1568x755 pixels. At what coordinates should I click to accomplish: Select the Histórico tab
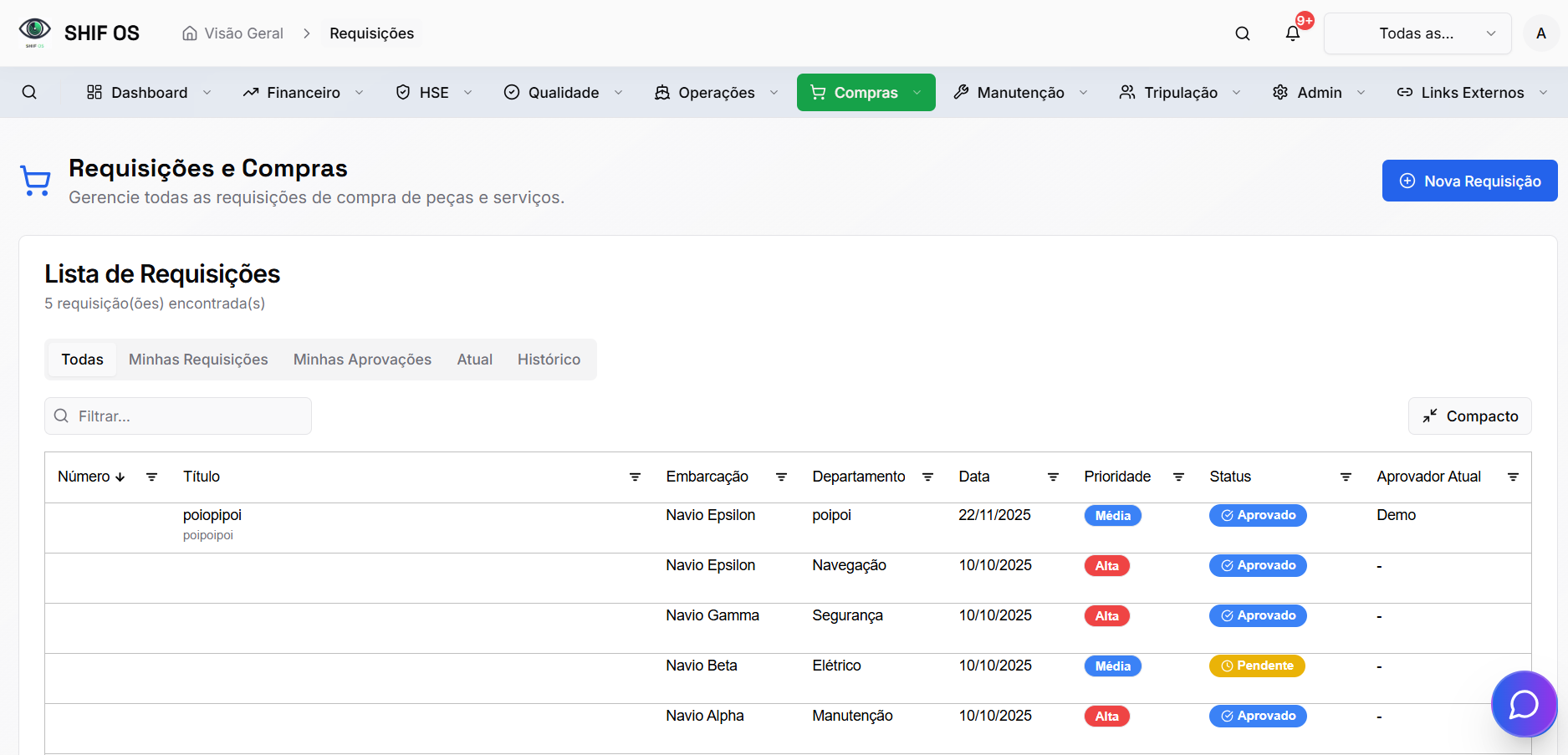[549, 360]
